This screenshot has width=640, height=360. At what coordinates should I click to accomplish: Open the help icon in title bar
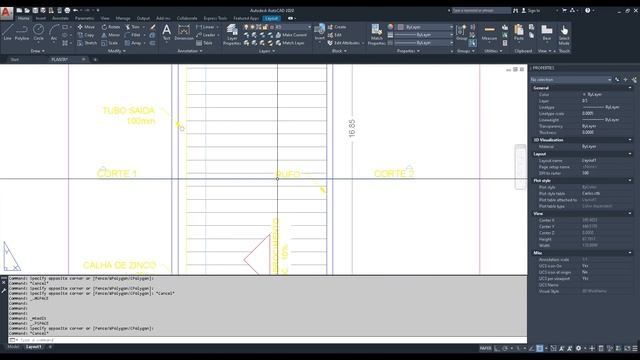(x=587, y=11)
